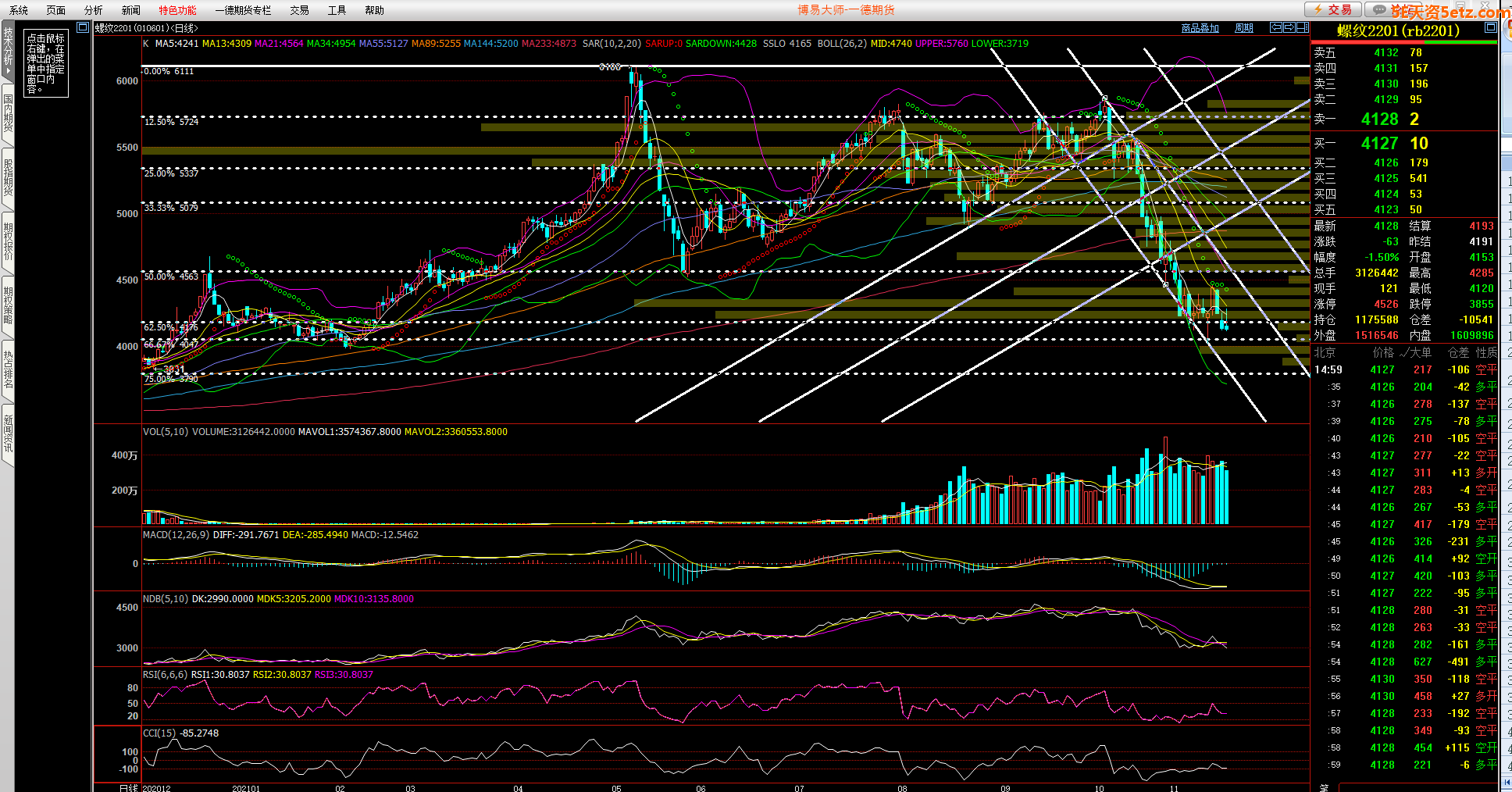Open the 一德期货专栏 menu

pyautogui.click(x=243, y=10)
